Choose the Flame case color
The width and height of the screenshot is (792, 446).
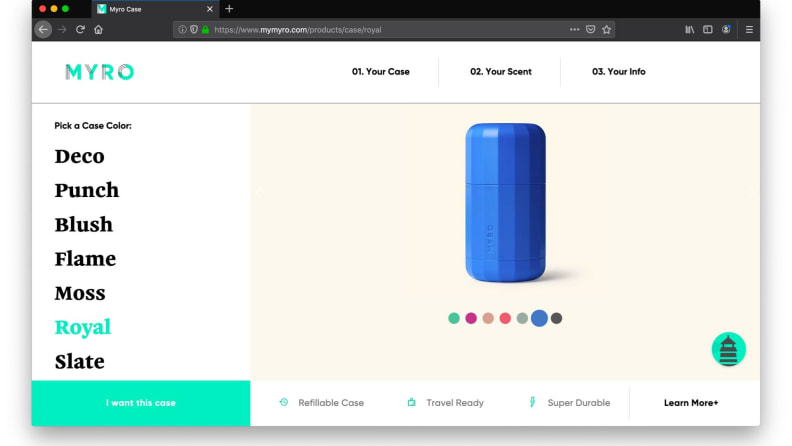(85, 259)
